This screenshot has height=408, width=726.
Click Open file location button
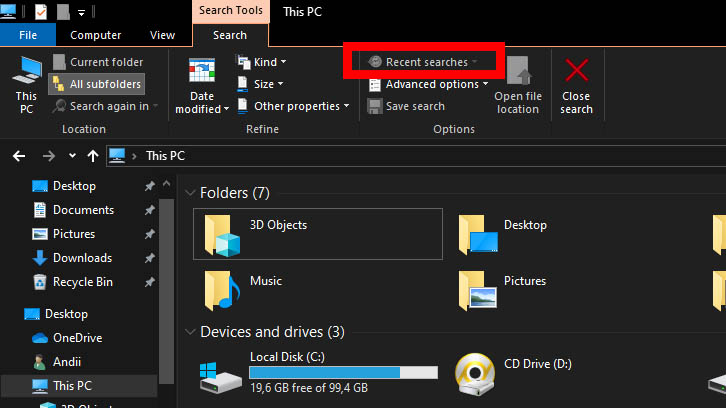(518, 85)
